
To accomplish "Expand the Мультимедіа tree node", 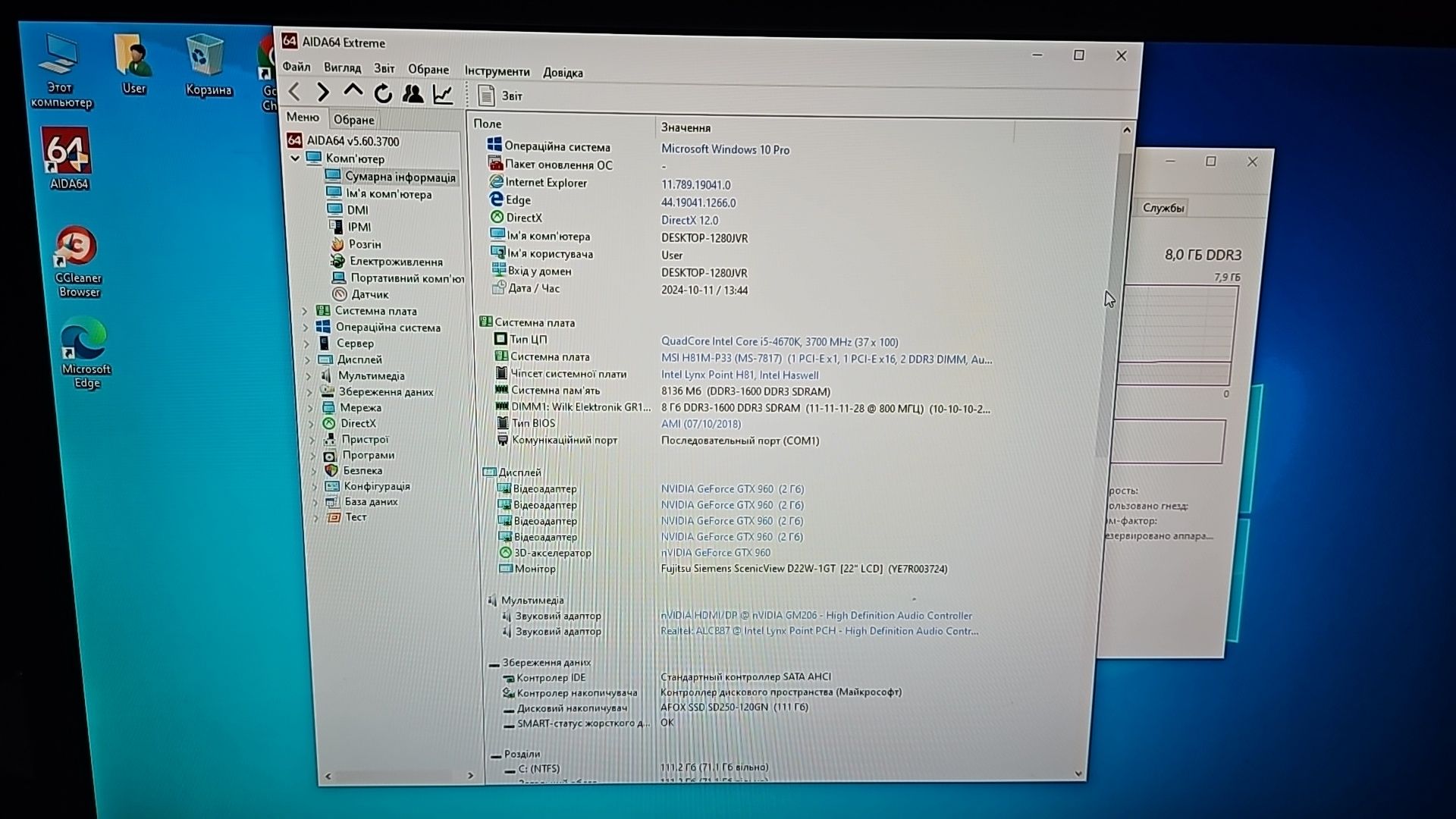I will coord(308,375).
